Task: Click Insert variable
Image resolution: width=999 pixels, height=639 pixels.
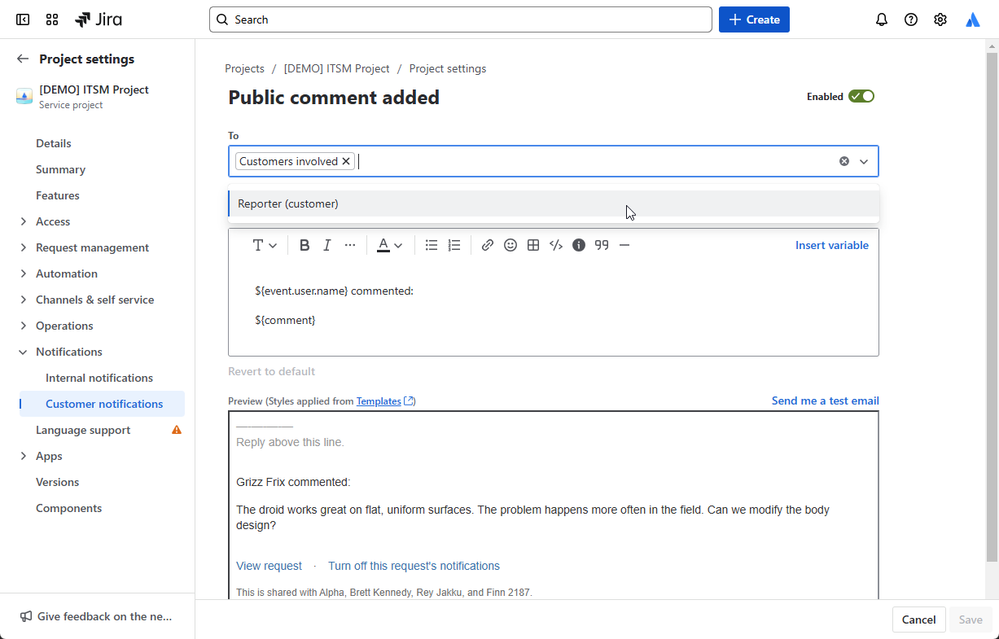Action: tap(831, 245)
